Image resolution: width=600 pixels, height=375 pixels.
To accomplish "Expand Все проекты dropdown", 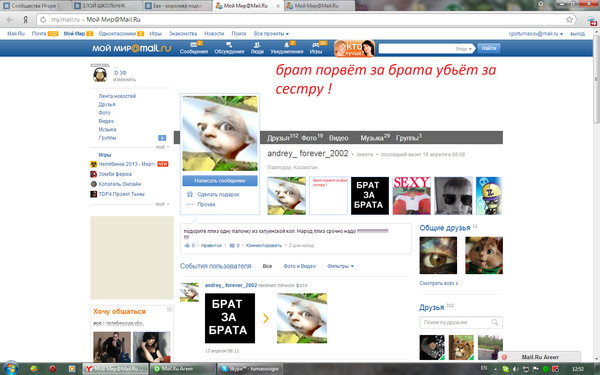I will 271,34.
